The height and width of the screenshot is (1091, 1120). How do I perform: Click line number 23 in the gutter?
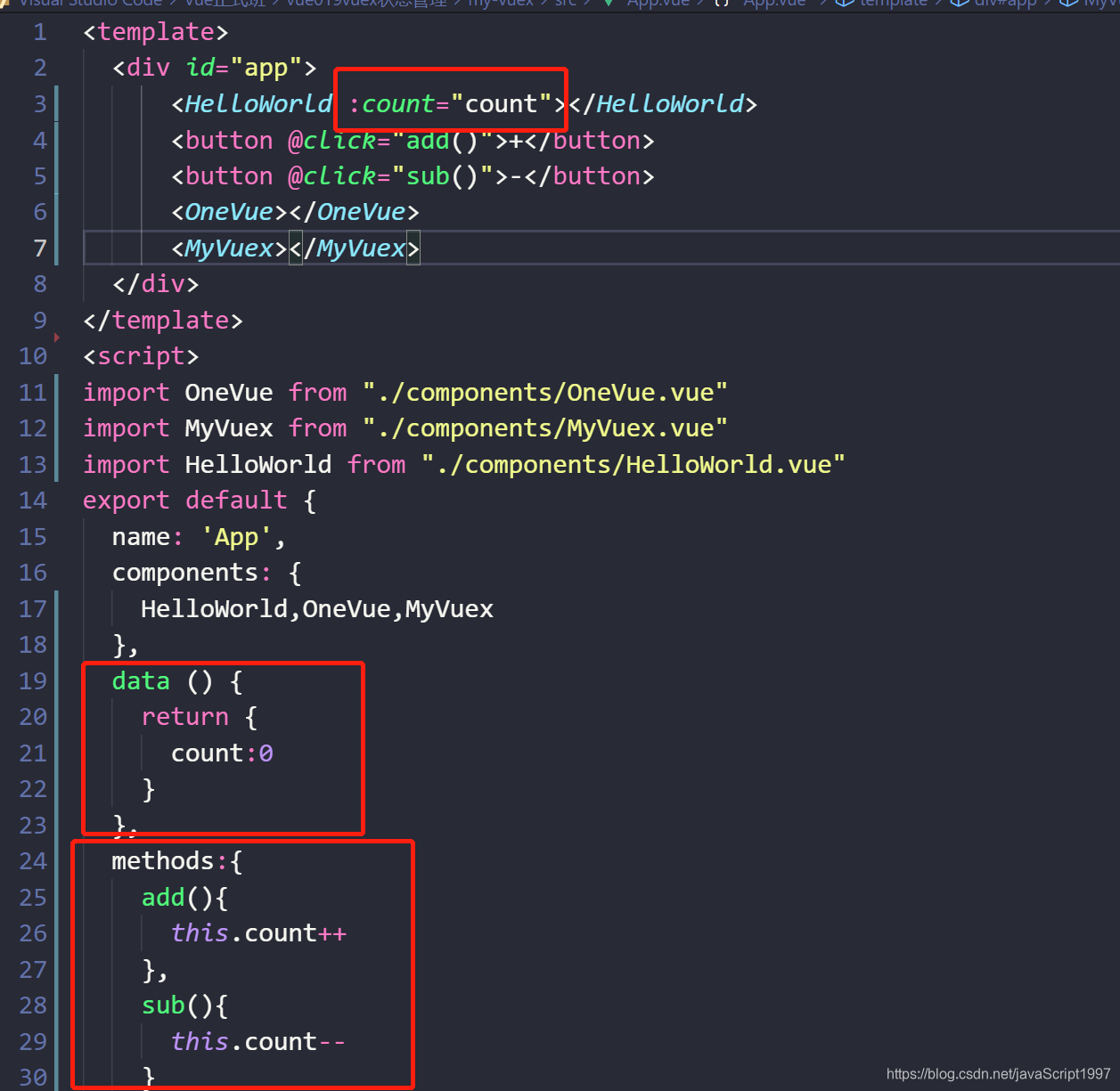33,826
